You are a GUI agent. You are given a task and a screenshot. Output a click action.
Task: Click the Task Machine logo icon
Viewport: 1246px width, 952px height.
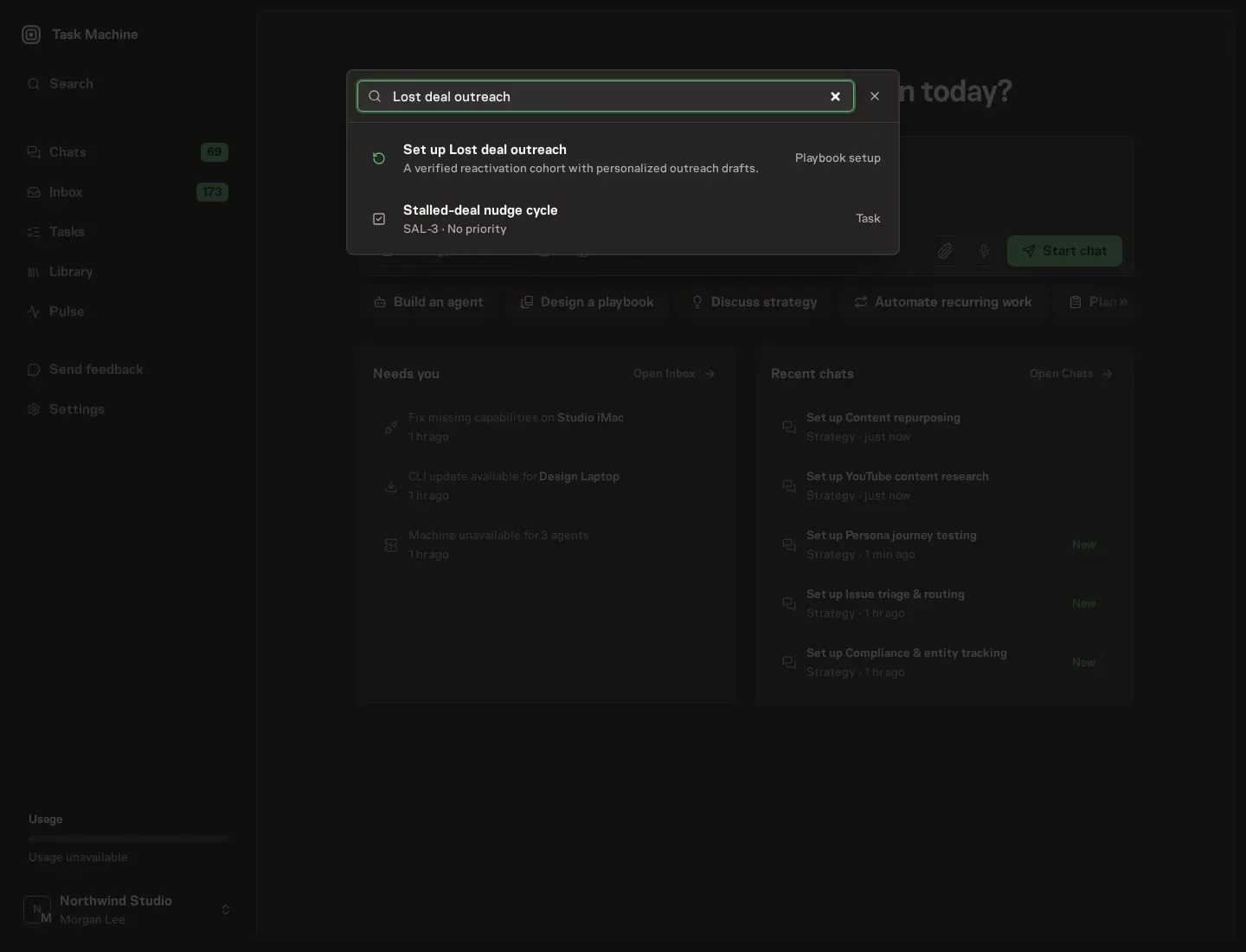31,35
